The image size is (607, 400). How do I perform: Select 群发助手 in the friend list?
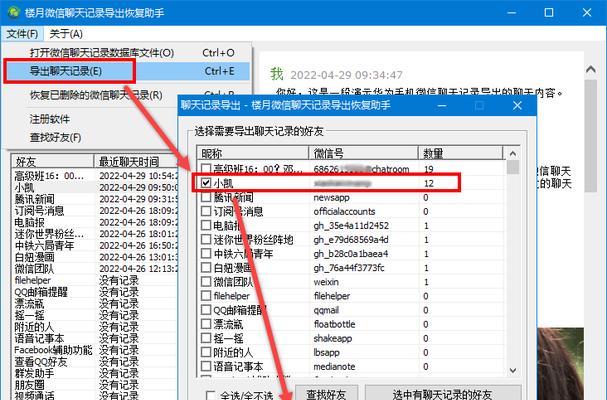tap(34, 373)
